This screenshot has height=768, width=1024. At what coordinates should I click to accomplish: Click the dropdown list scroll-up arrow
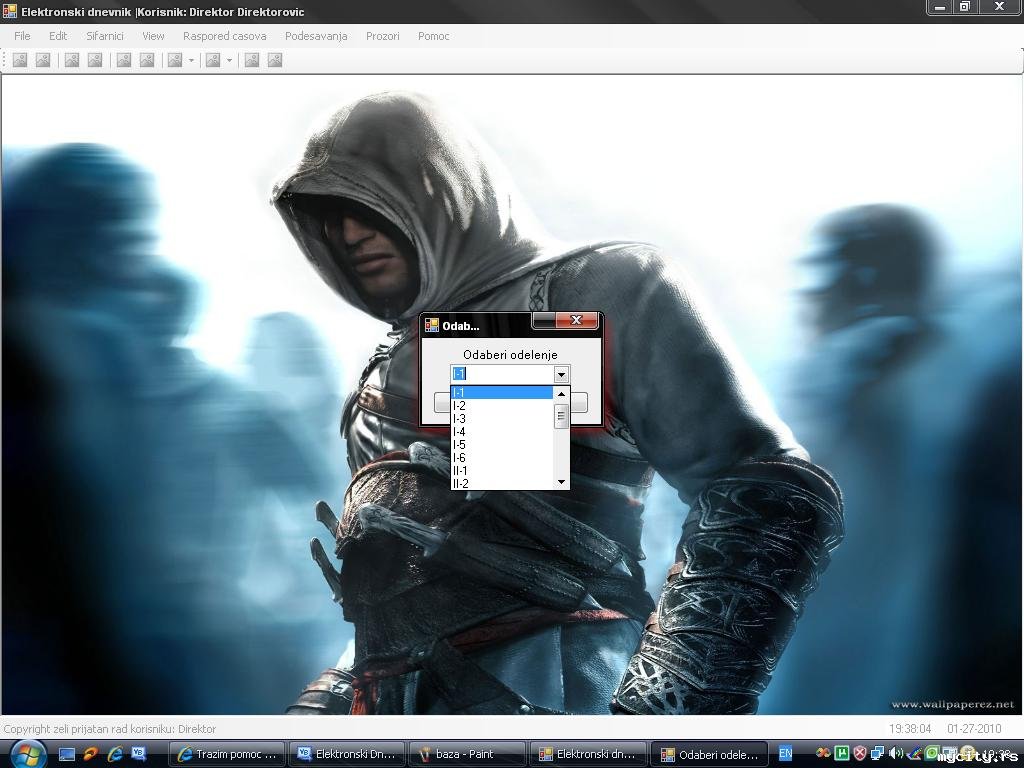coord(561,394)
